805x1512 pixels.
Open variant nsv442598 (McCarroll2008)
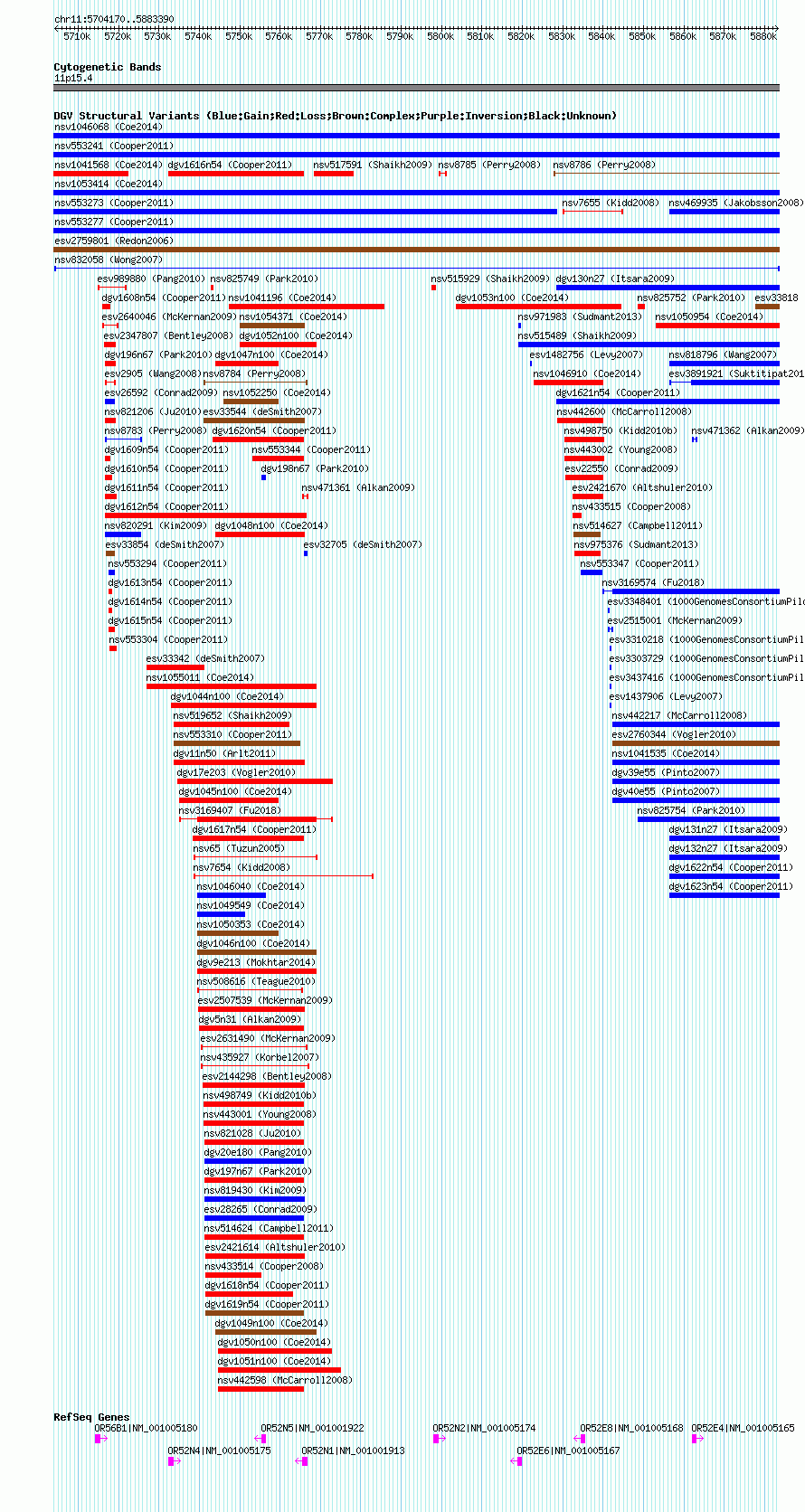click(x=285, y=1380)
